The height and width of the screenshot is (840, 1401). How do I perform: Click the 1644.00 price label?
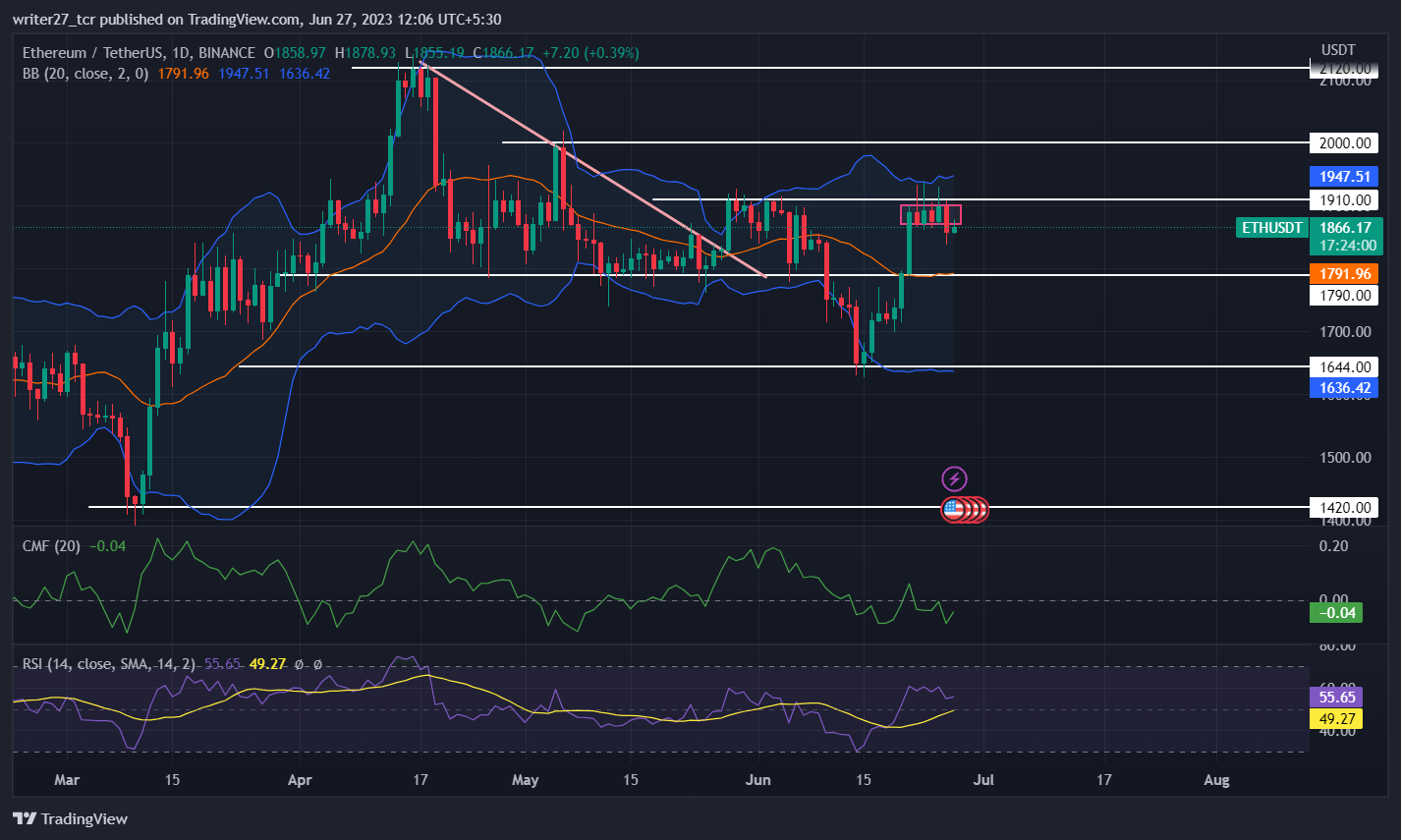[1345, 367]
